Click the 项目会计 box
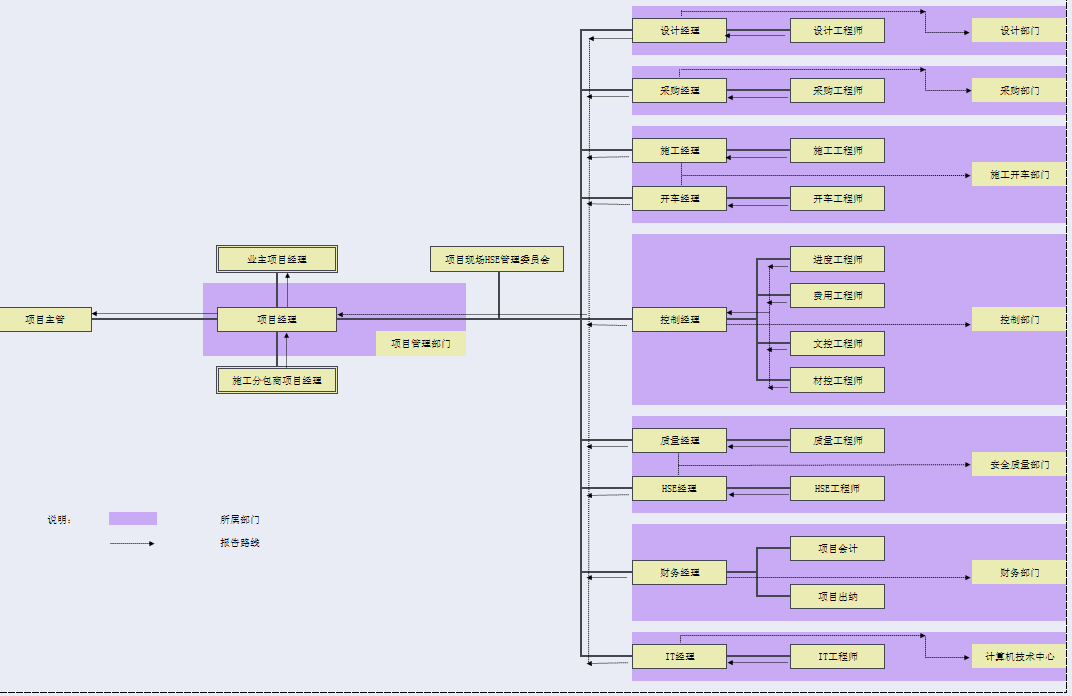This screenshot has height=696, width=1072. coord(837,548)
